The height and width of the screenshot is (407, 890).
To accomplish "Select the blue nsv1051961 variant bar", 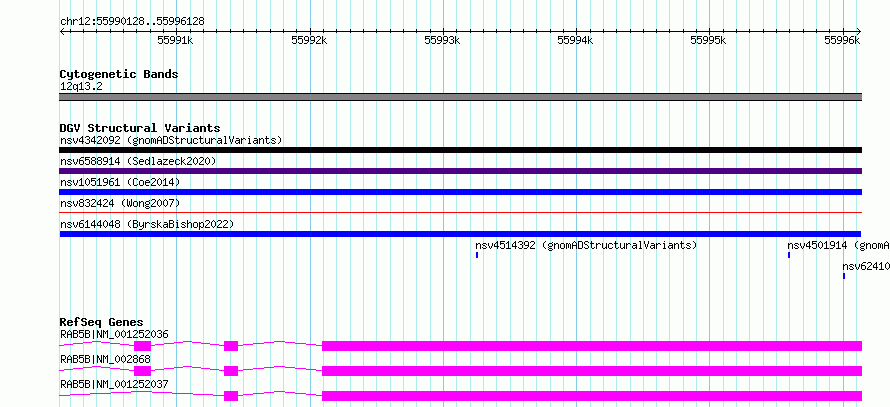I will [460, 192].
